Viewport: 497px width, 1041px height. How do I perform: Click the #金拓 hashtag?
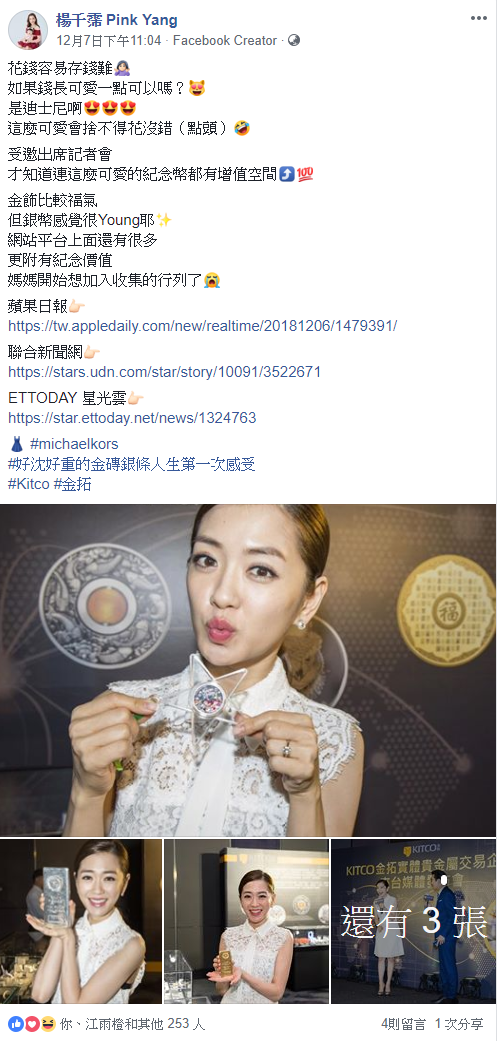click(x=72, y=484)
